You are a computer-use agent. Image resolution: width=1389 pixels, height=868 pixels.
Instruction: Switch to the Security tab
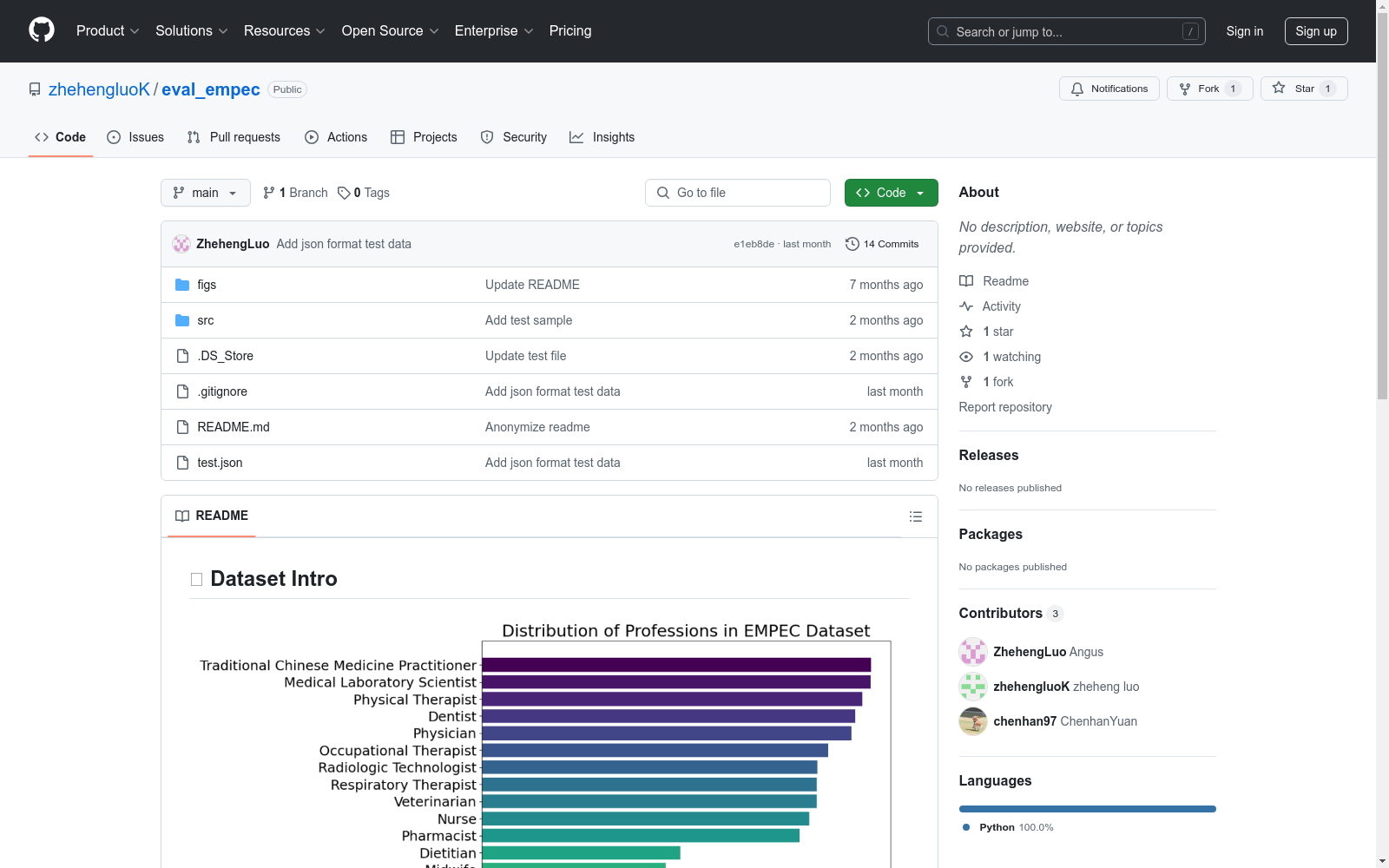(514, 137)
